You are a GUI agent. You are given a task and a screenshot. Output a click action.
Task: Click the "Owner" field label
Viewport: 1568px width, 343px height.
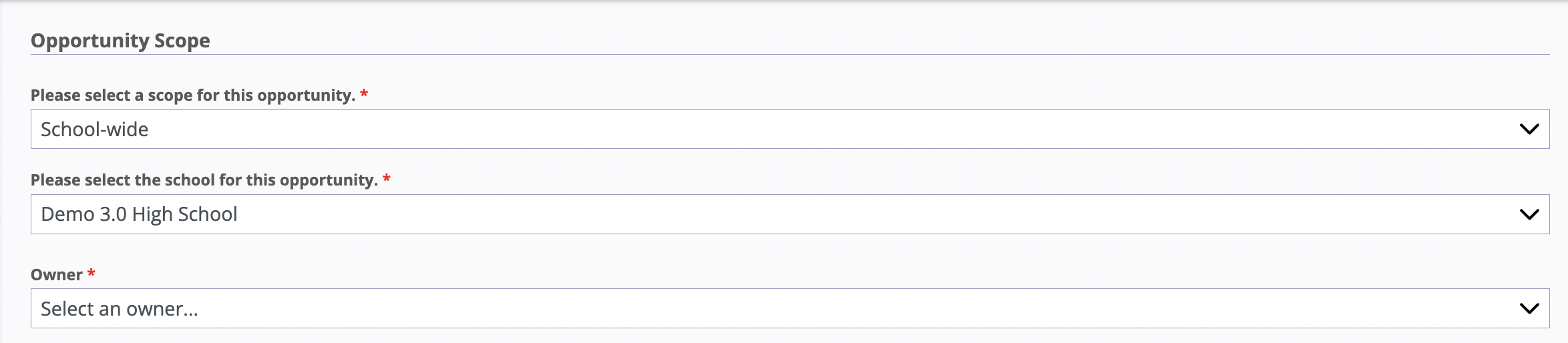point(57,275)
